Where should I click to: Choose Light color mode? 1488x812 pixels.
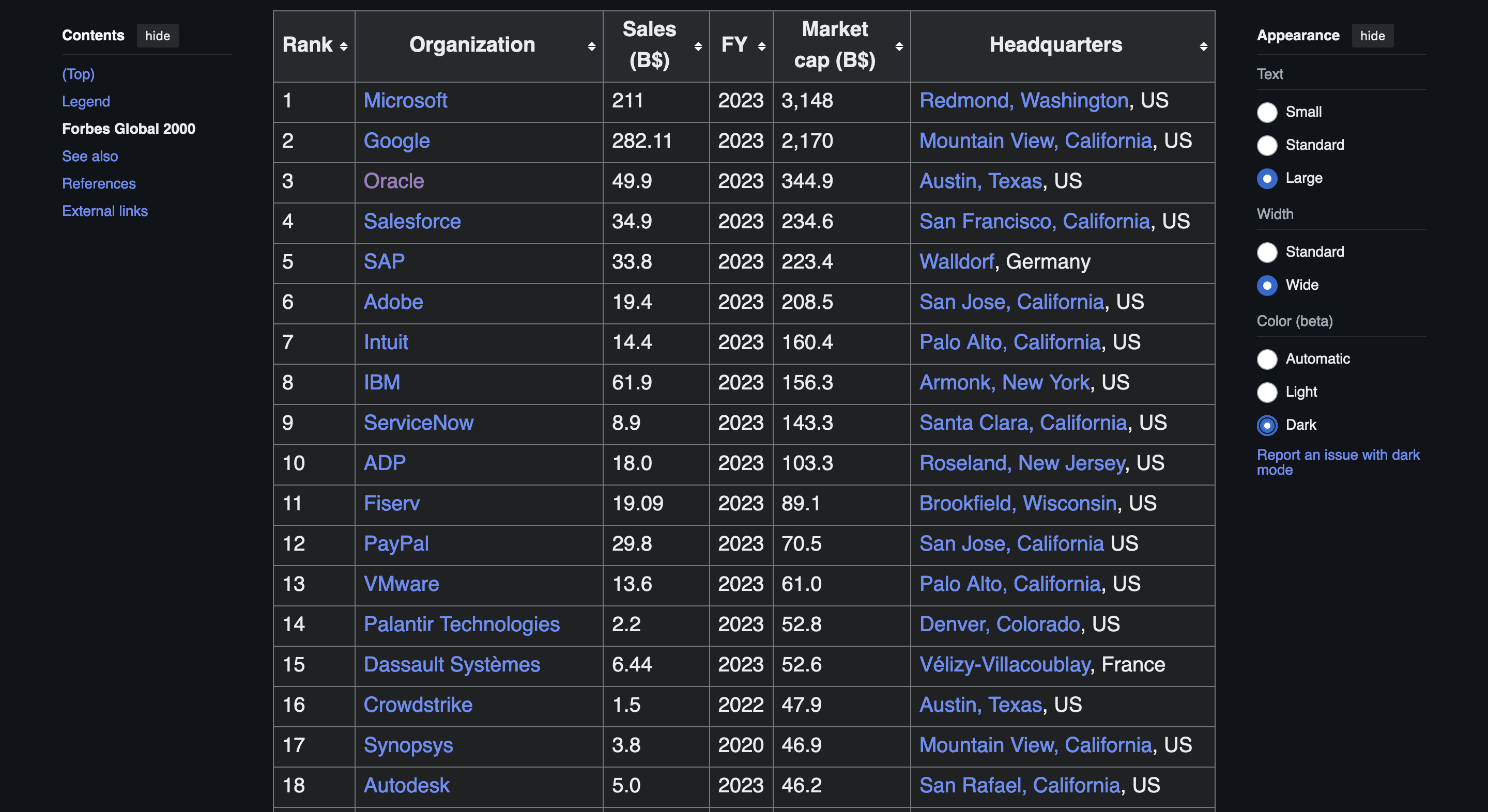click(x=1267, y=392)
